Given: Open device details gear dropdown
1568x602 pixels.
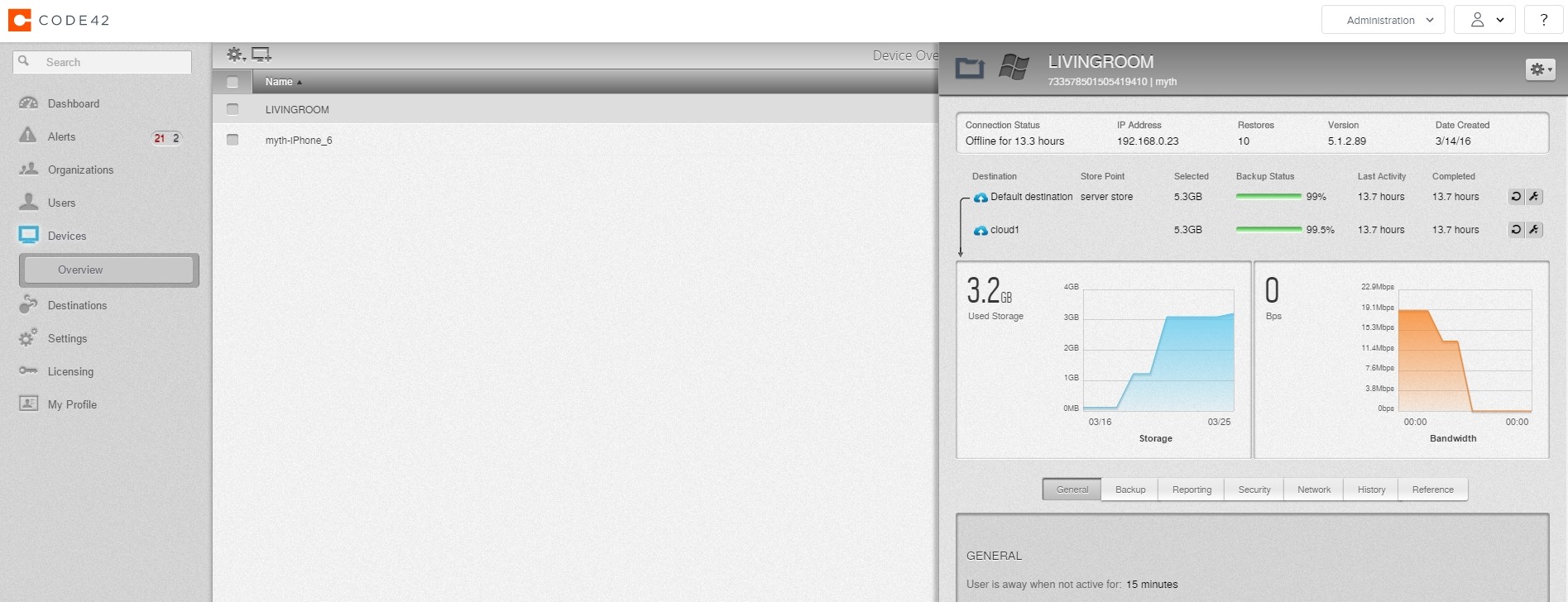Looking at the screenshot, I should pos(1540,69).
